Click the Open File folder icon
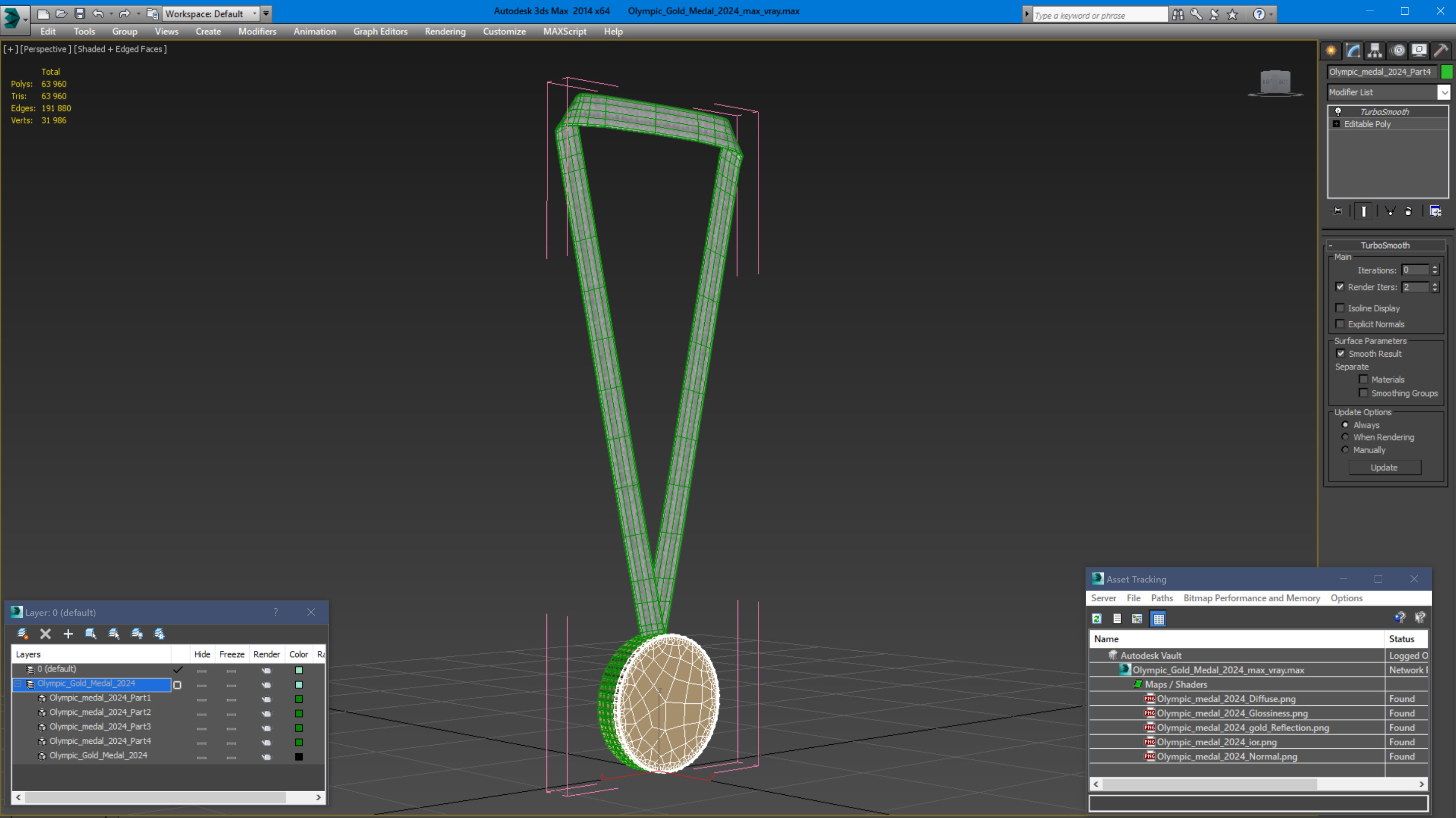 pos(61,14)
